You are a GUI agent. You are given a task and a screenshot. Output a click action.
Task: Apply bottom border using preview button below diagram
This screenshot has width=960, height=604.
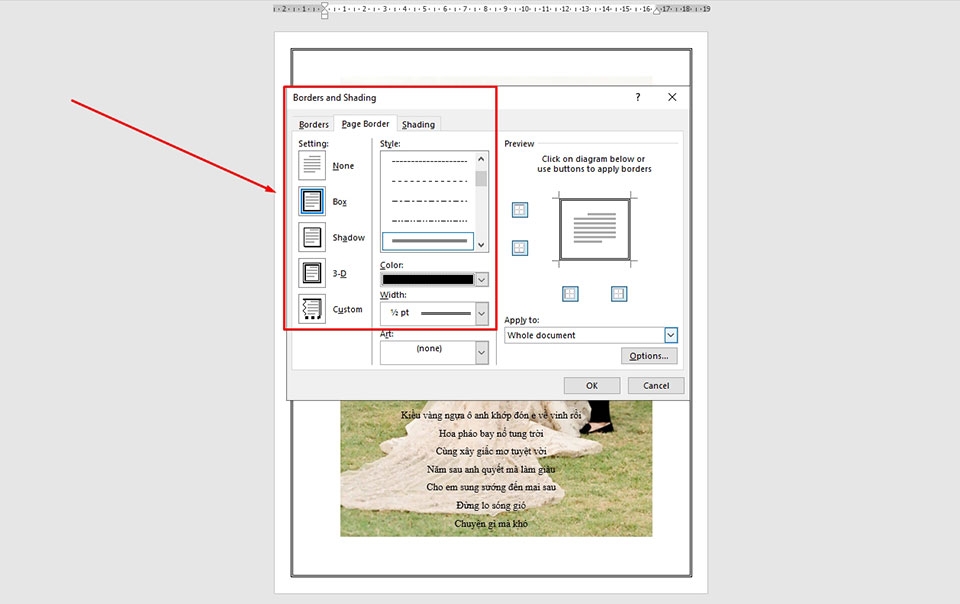(569, 293)
